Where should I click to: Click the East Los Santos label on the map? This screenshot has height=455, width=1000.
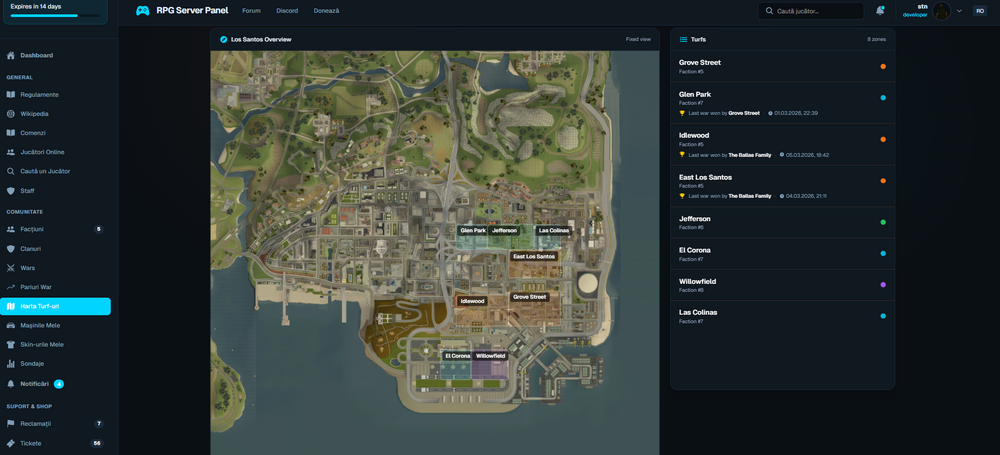534,257
